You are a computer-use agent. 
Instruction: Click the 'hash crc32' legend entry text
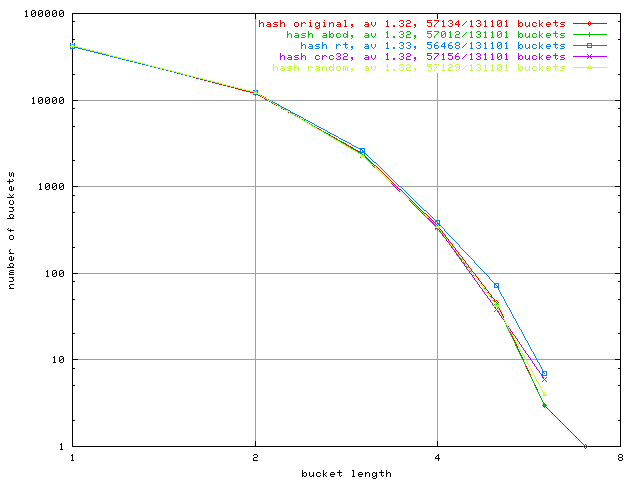422,57
